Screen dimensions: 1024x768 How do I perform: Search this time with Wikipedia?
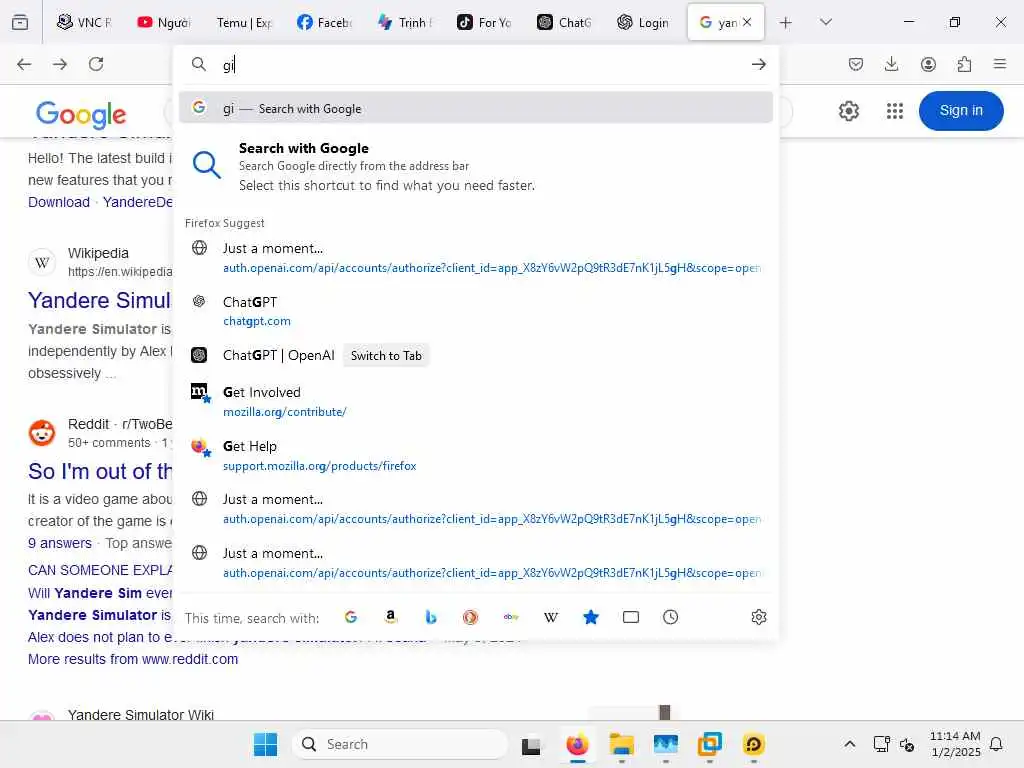point(551,617)
